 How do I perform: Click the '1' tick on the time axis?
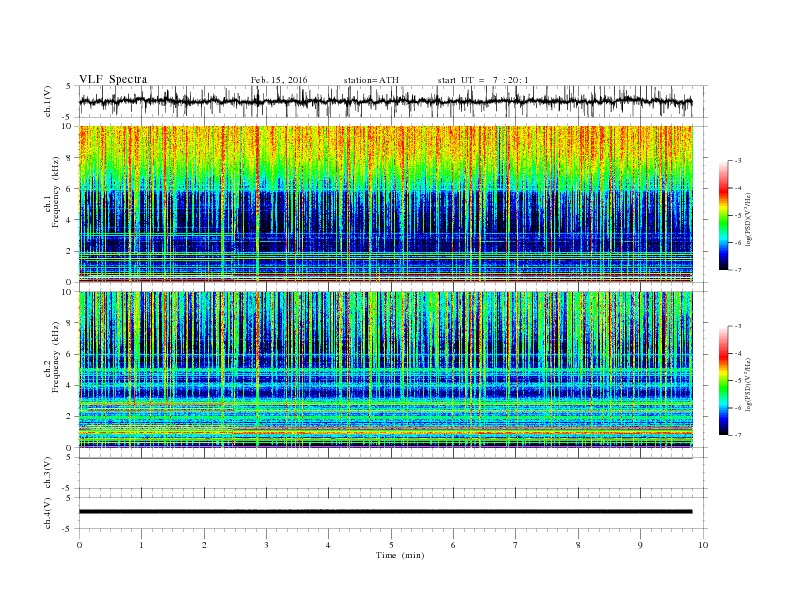[142, 545]
